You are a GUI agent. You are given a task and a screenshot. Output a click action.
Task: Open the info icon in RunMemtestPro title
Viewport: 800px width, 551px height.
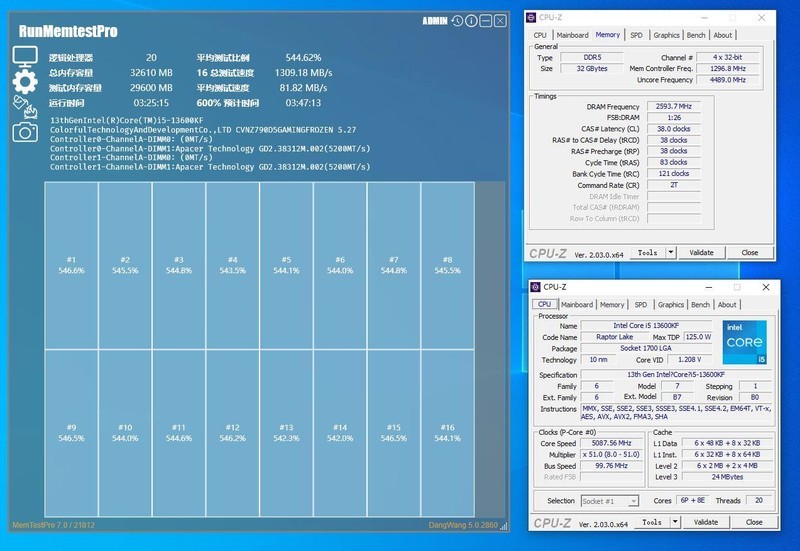click(471, 20)
